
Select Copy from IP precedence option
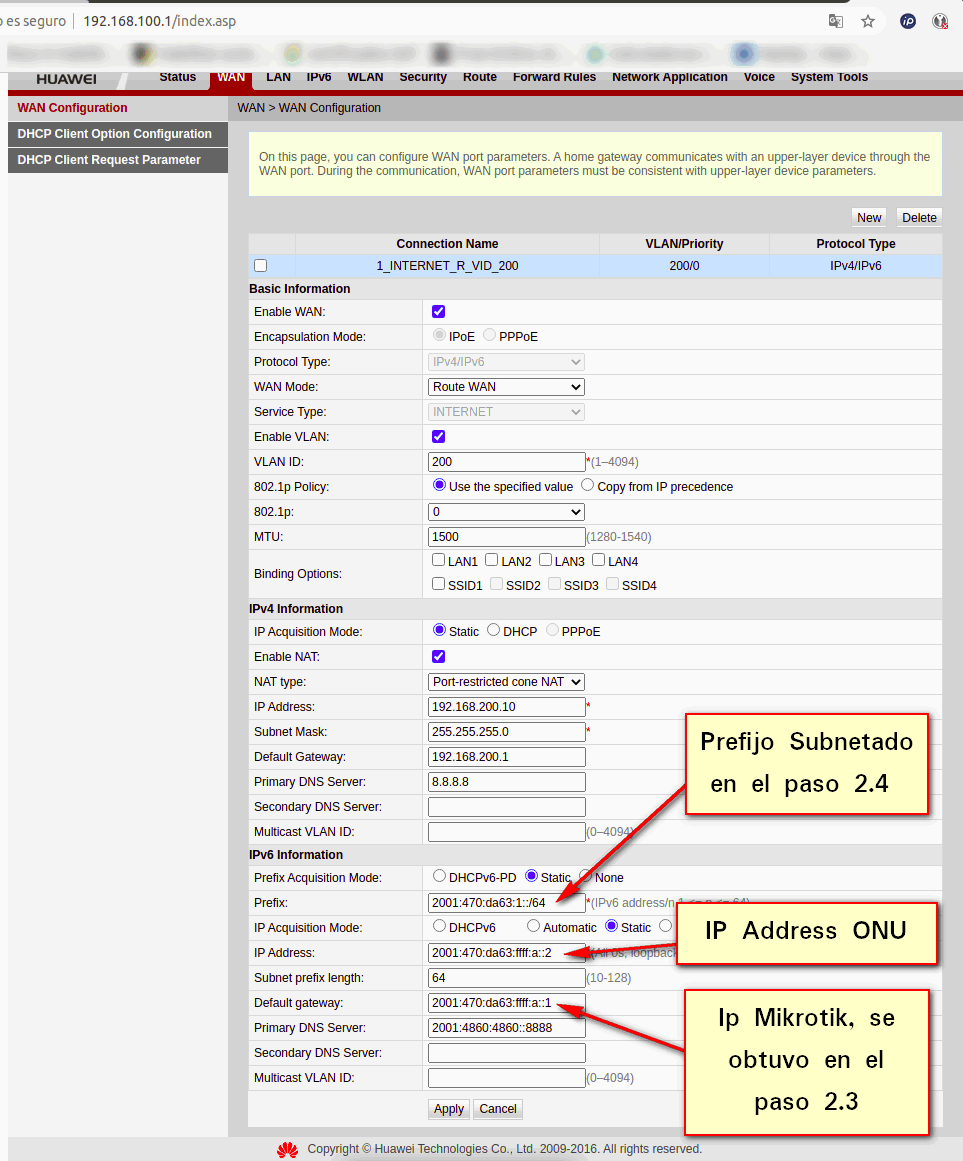(x=587, y=485)
